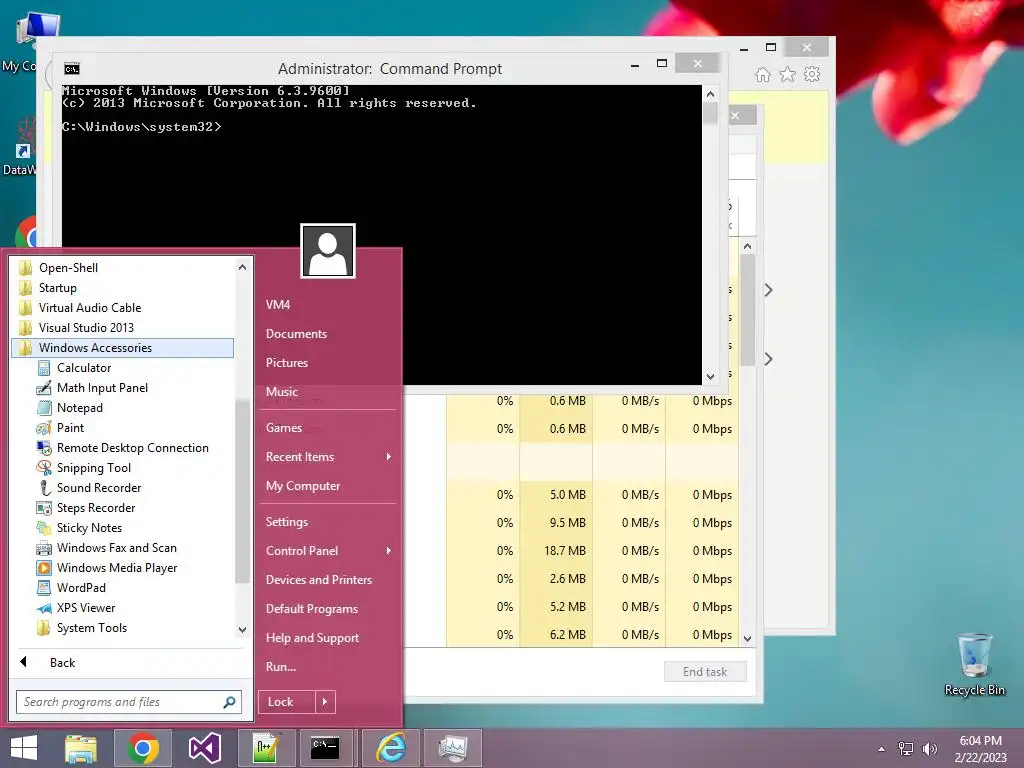Click the Lock button

(x=287, y=702)
